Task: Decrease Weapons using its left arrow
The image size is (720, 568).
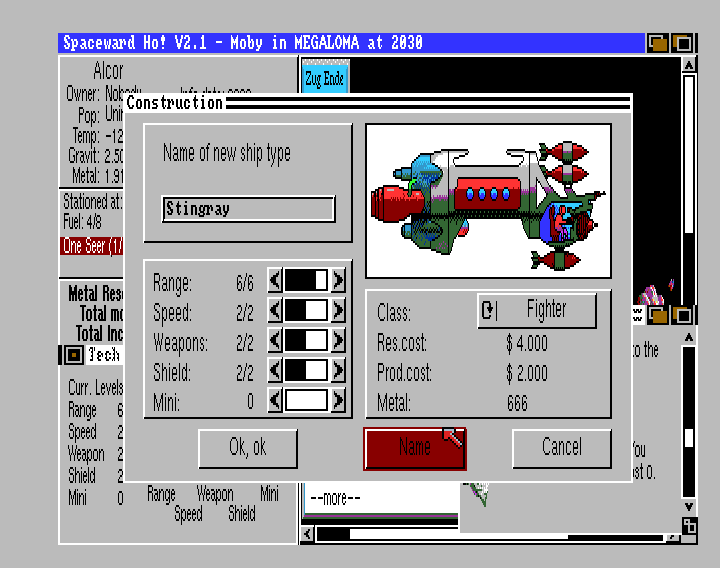Action: [x=275, y=341]
